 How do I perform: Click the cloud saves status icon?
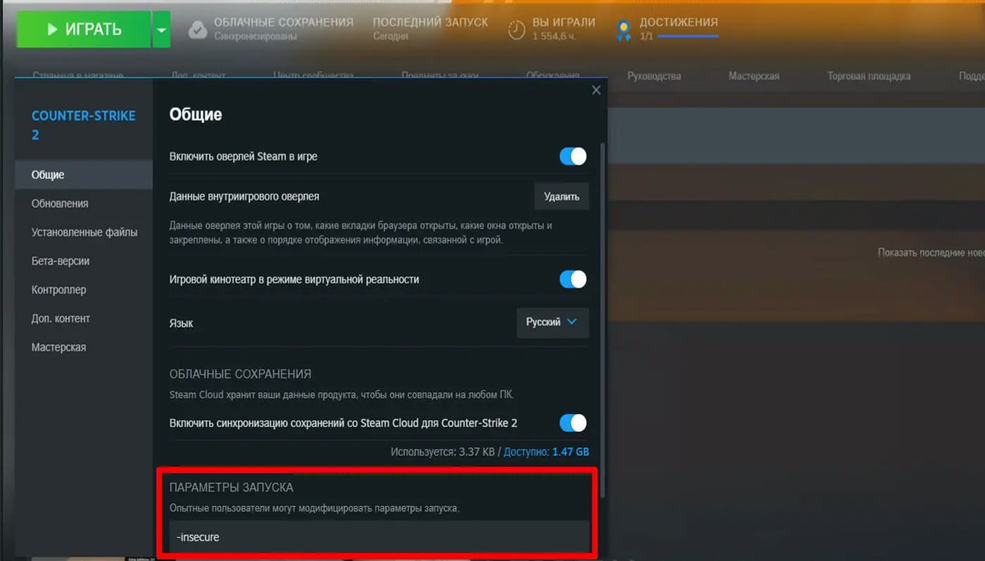pyautogui.click(x=197, y=30)
